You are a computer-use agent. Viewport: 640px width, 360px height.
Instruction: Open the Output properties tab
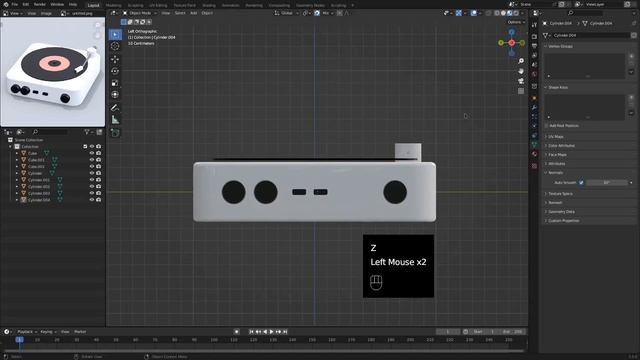[534, 46]
